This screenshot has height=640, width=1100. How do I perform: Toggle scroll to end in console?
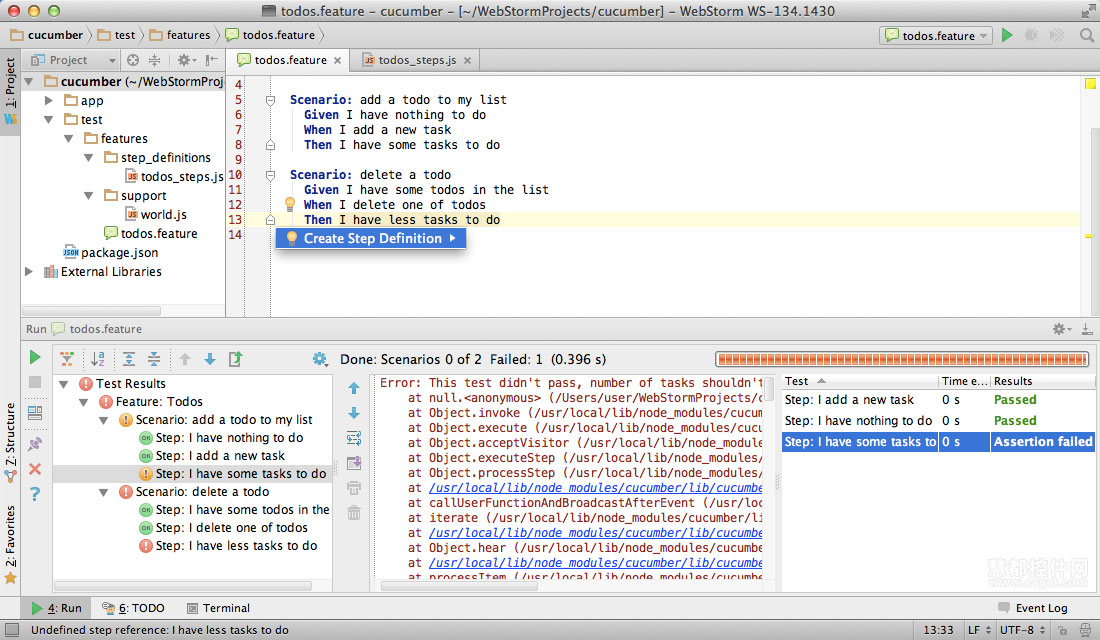354,463
